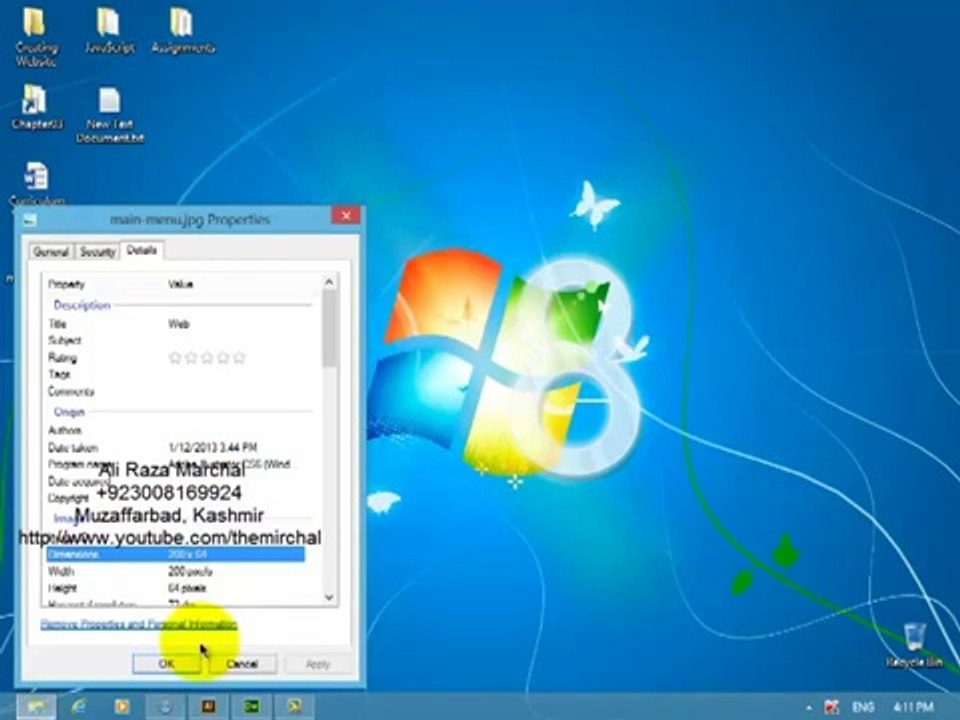Select the Tags property row

pos(176,374)
